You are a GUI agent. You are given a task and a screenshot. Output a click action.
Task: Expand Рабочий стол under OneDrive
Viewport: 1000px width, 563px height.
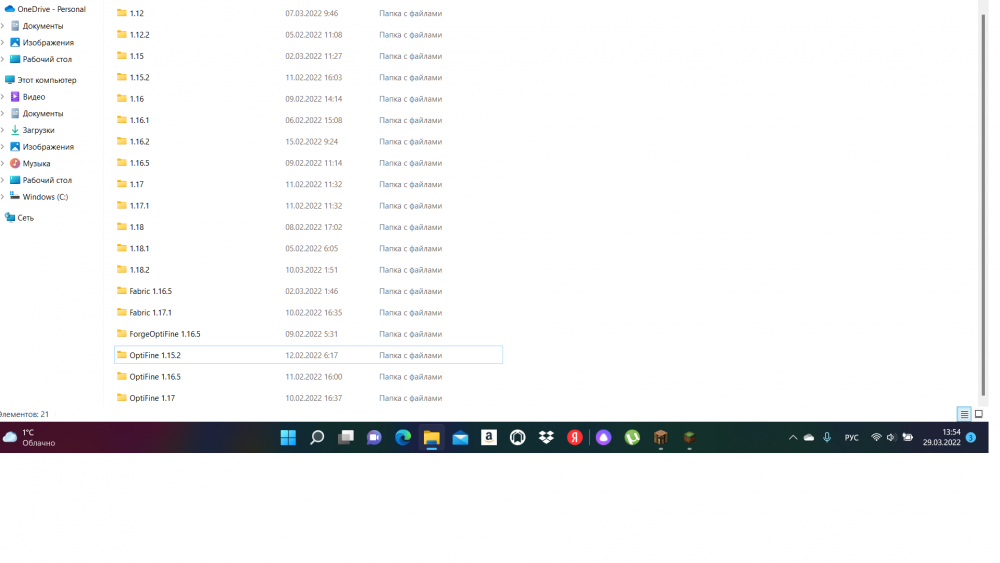[x=3, y=59]
